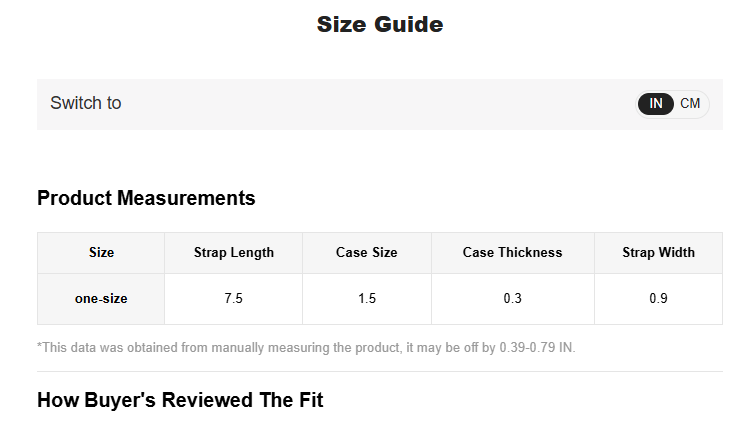Image resolution: width=749 pixels, height=438 pixels.
Task: Click the divider above the fit reviews heading
Action: (380, 371)
